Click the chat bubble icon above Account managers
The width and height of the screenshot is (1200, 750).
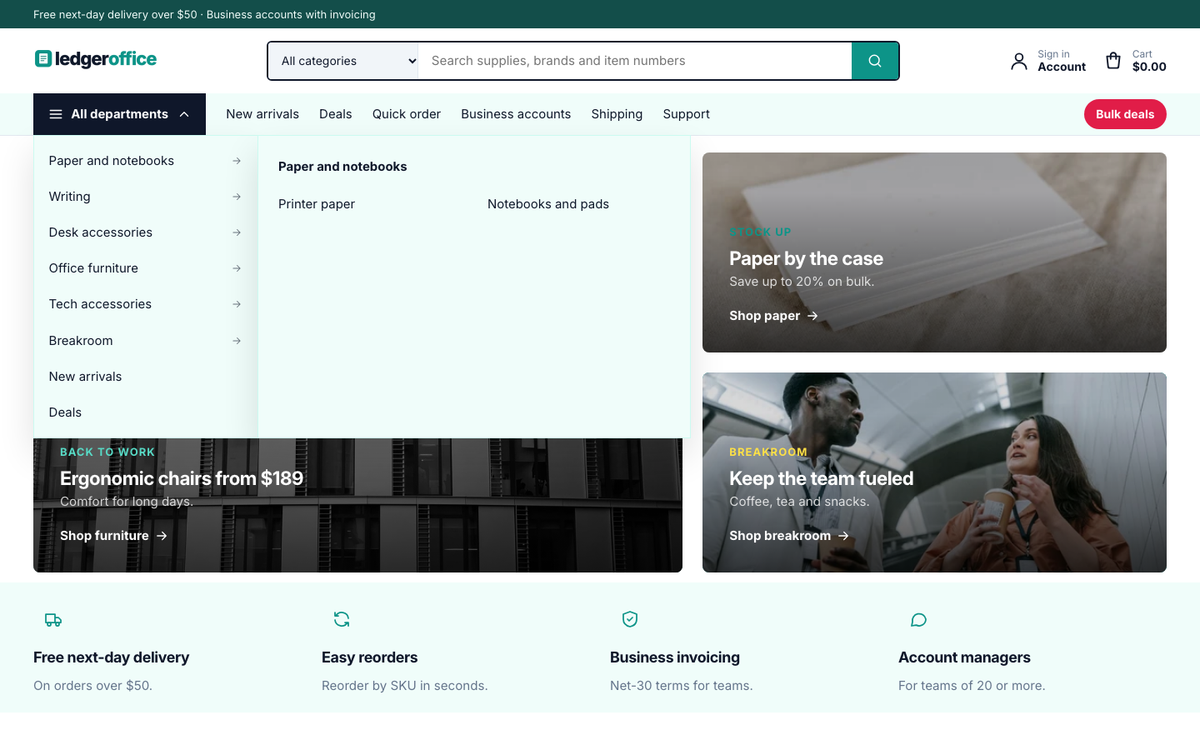pos(918,620)
